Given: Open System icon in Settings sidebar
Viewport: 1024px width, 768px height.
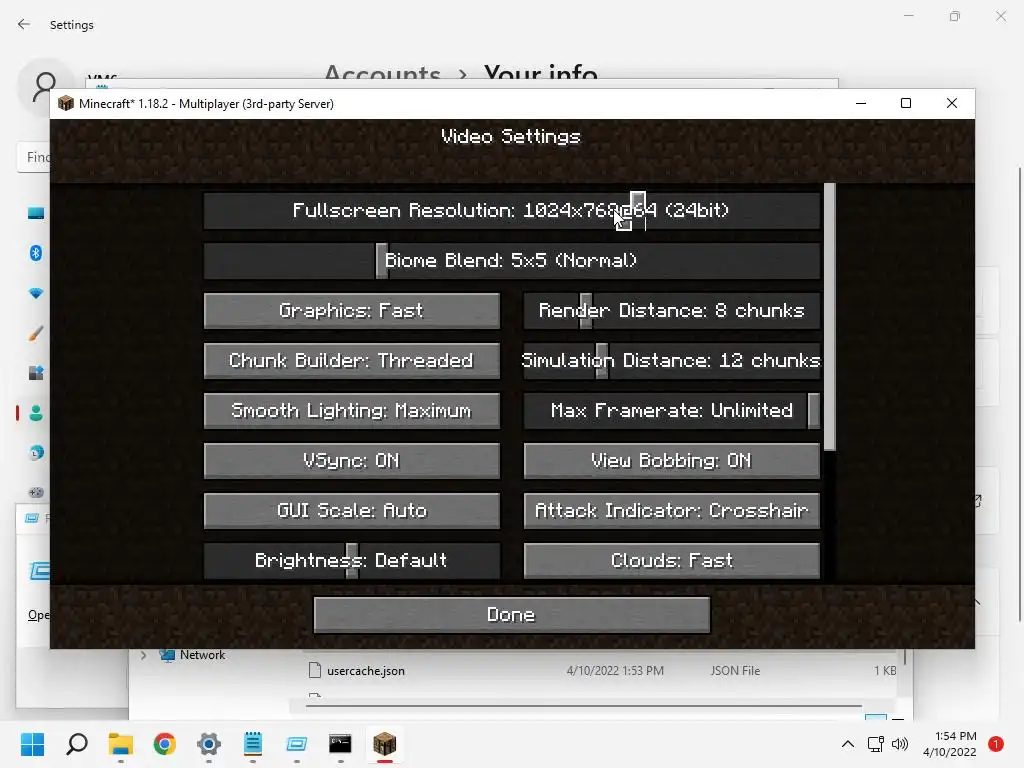Looking at the screenshot, I should coord(36,213).
